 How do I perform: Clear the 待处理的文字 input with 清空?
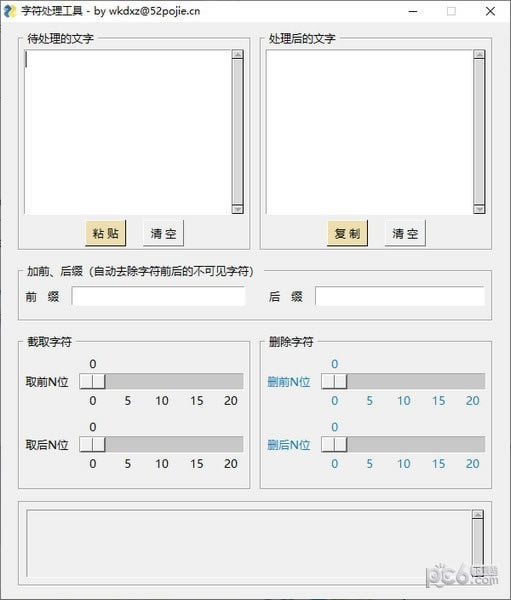click(163, 233)
